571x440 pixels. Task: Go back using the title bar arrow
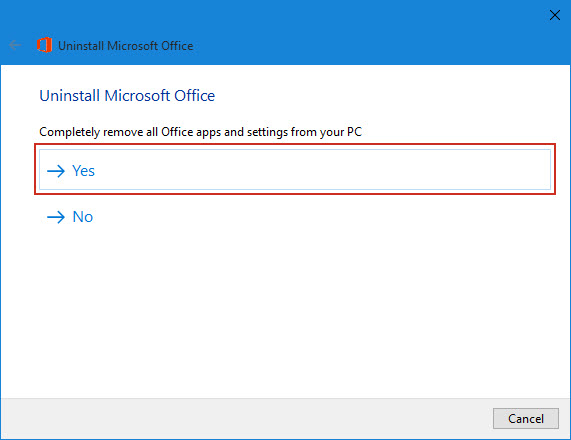click(15, 45)
